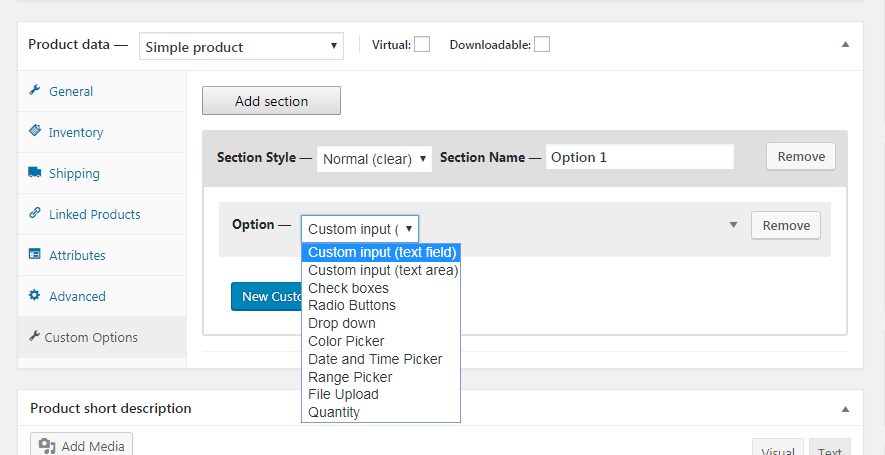Image resolution: width=885 pixels, height=455 pixels.
Task: Click the Section Name text field
Action: [639, 157]
